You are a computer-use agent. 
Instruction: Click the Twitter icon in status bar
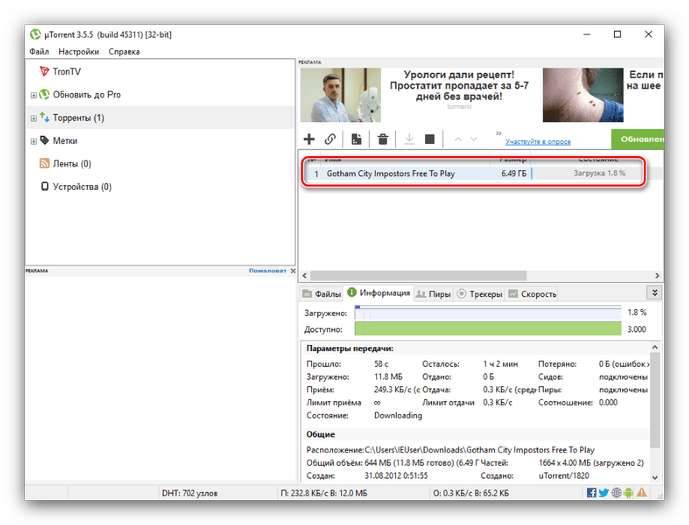[x=604, y=493]
